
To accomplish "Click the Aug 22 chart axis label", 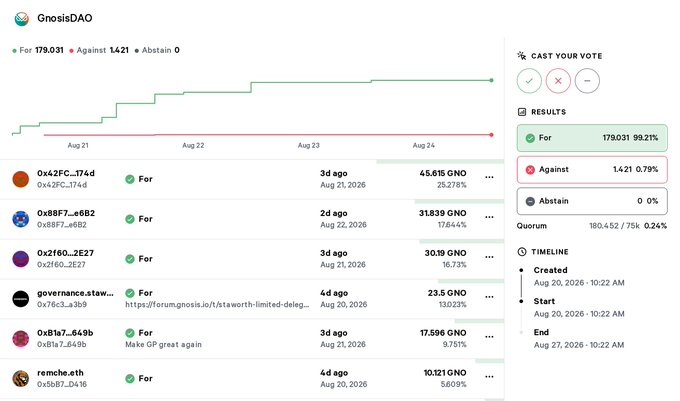I will point(193,145).
